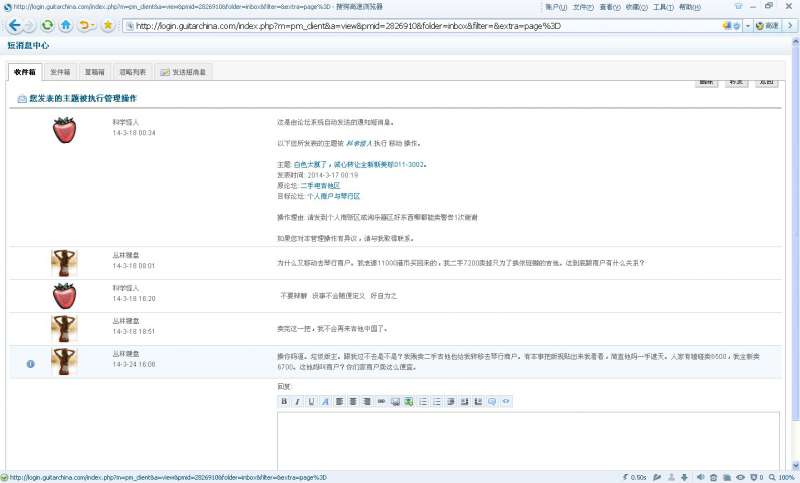800x483 pixels.
Task: Click the browser back arrow
Action: [x=14, y=25]
